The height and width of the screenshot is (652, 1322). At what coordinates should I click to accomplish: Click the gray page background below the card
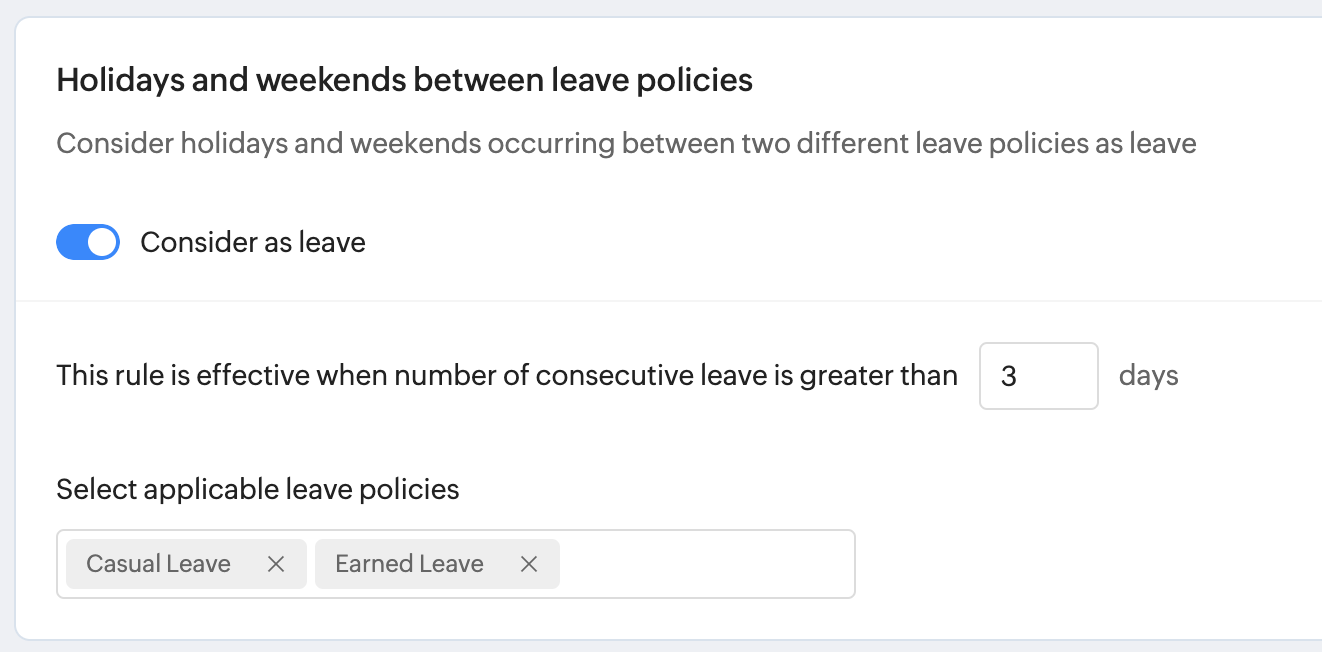660,646
